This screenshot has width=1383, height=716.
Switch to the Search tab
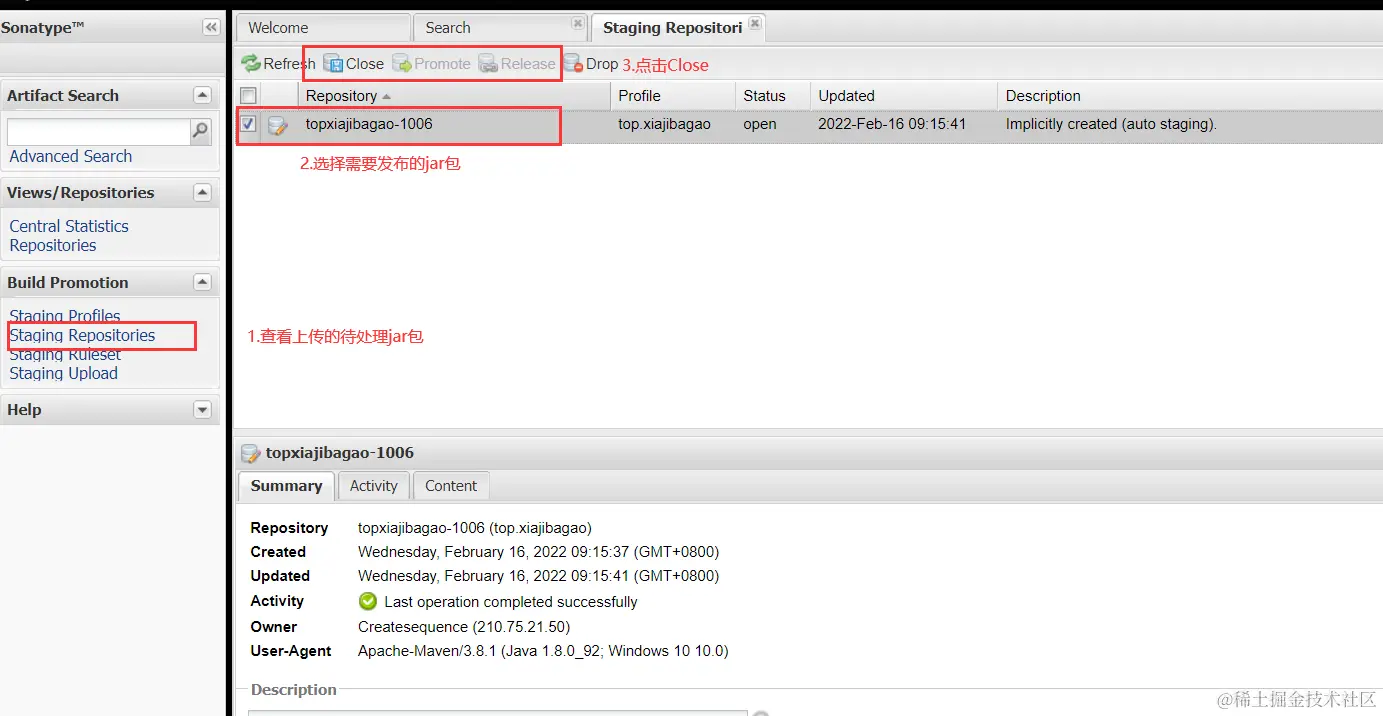500,28
